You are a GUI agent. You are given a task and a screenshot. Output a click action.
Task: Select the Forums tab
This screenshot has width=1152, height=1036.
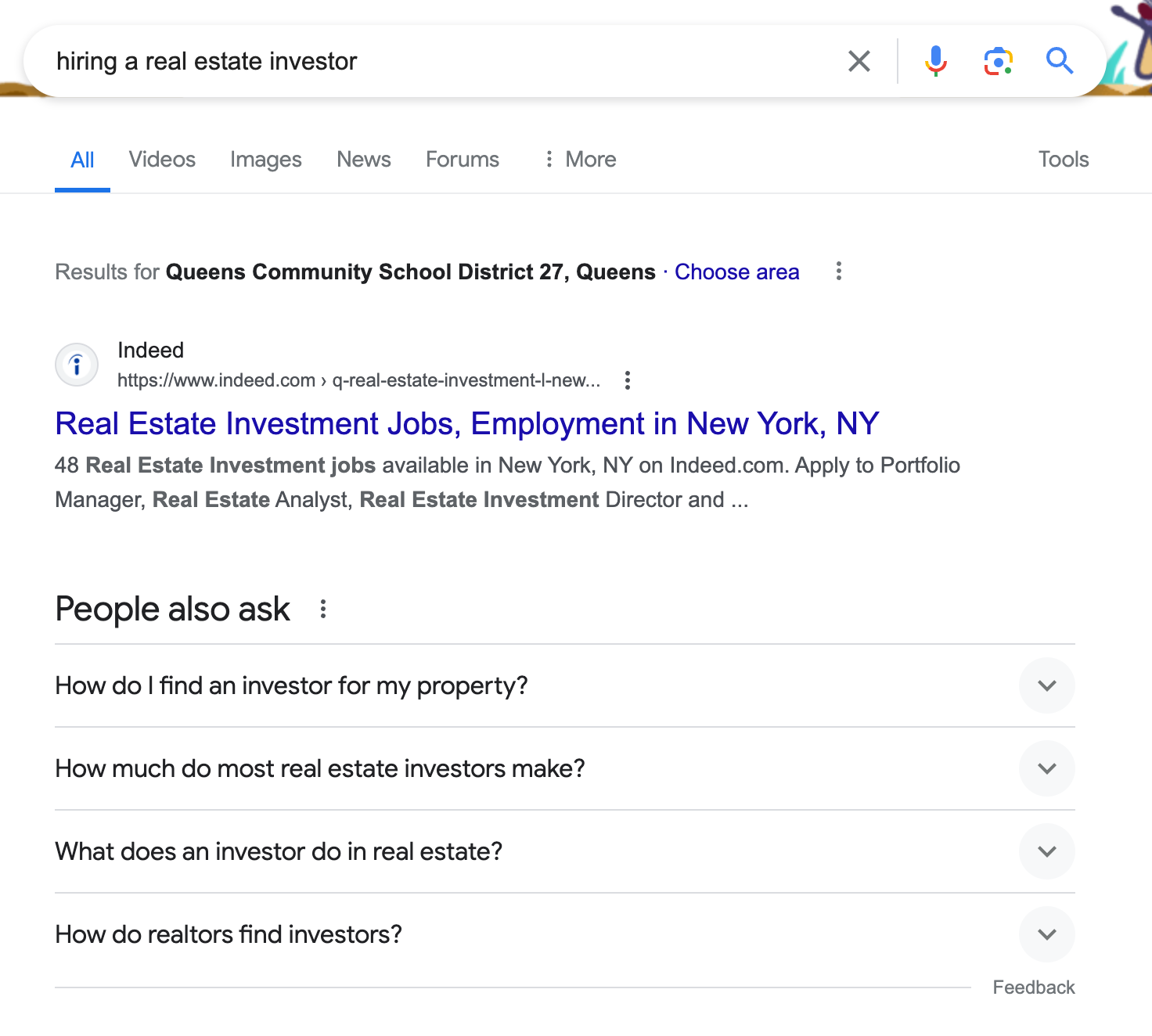462,159
